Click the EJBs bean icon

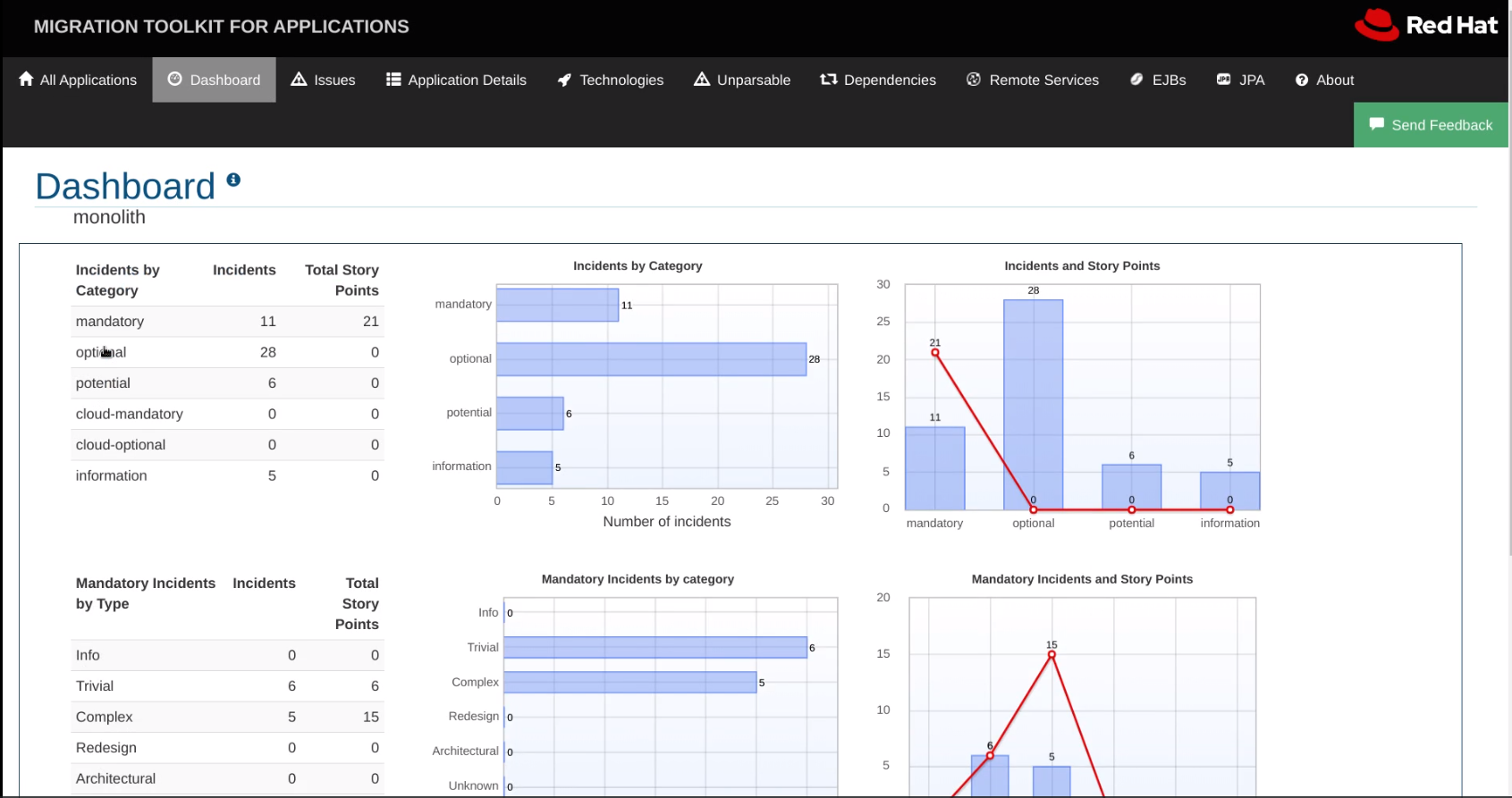coord(1136,79)
